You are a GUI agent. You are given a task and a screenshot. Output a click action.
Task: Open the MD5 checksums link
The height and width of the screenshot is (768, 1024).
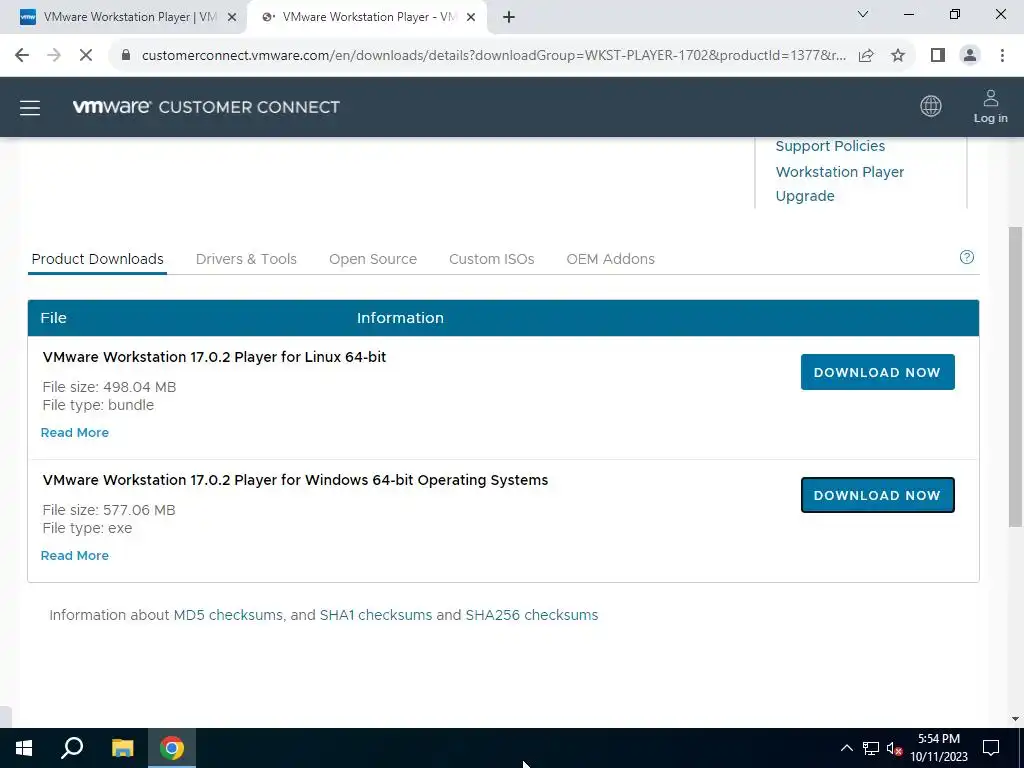[x=228, y=615]
